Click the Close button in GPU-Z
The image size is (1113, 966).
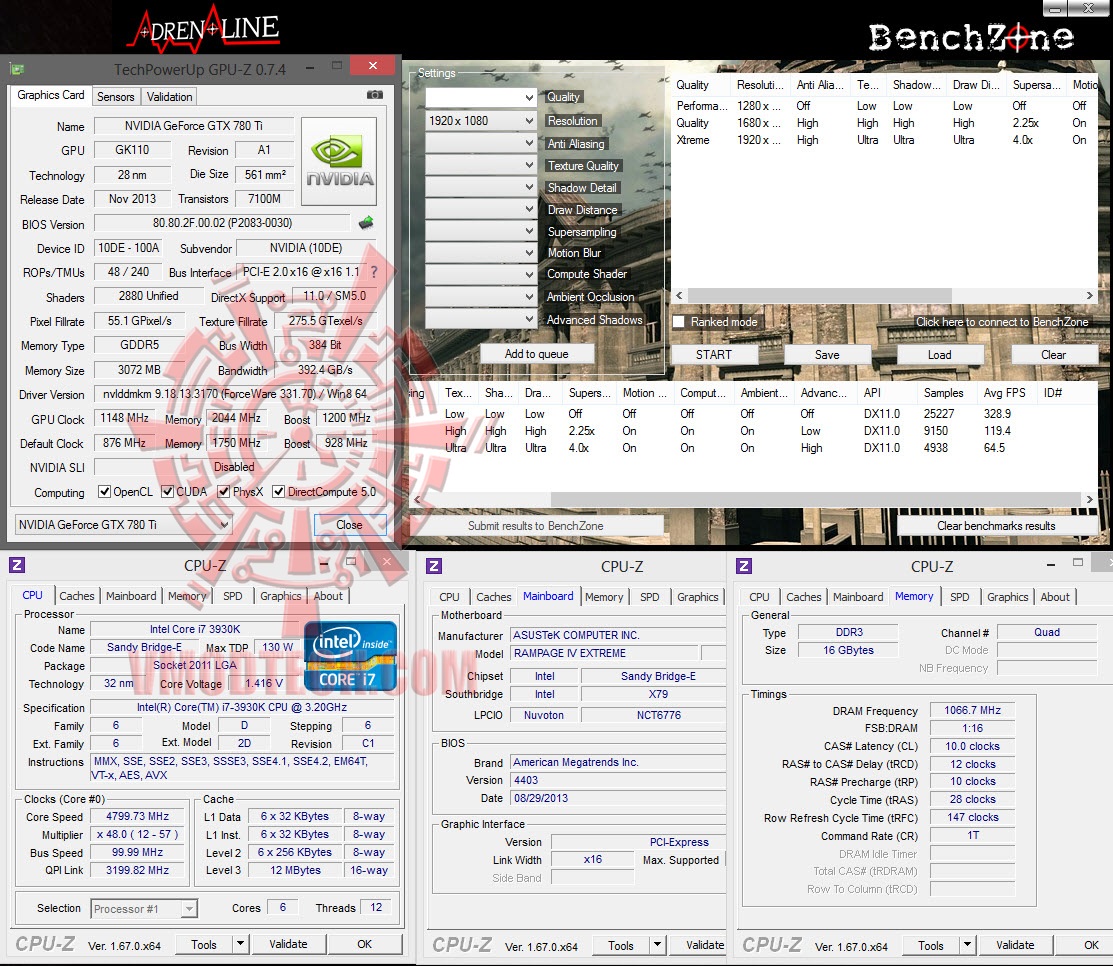pos(349,525)
